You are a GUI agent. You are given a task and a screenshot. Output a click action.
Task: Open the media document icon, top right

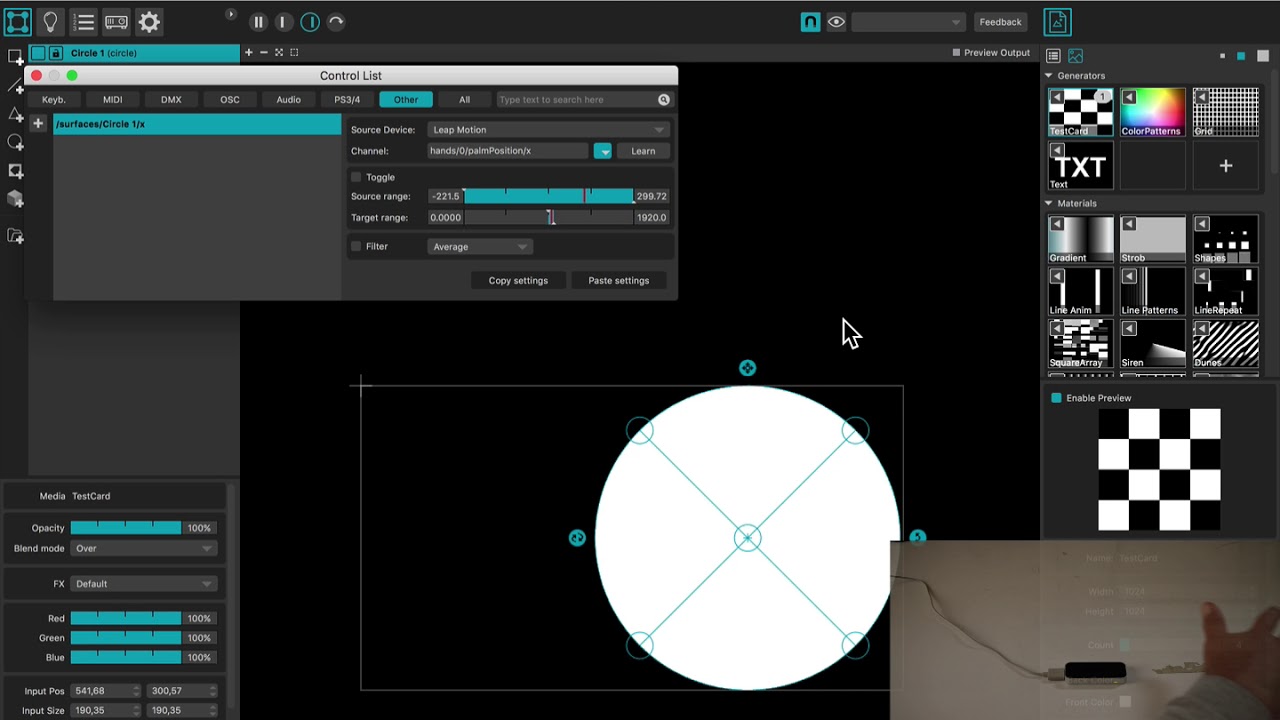point(1057,22)
